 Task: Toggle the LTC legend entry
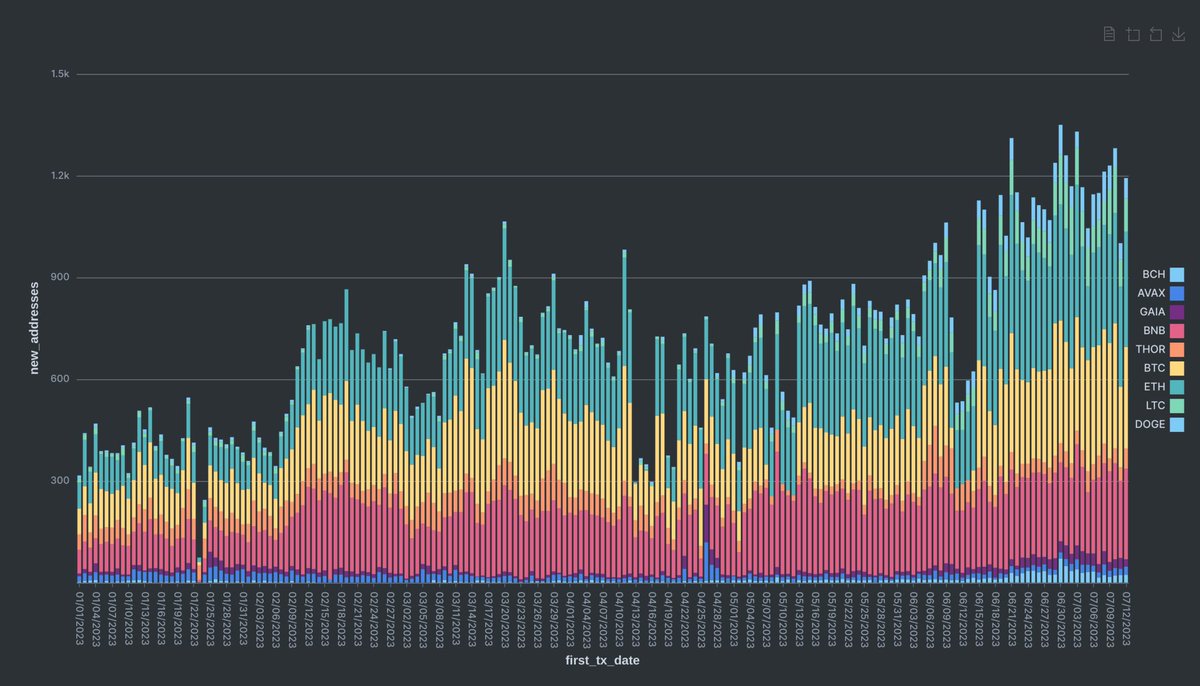click(1164, 406)
